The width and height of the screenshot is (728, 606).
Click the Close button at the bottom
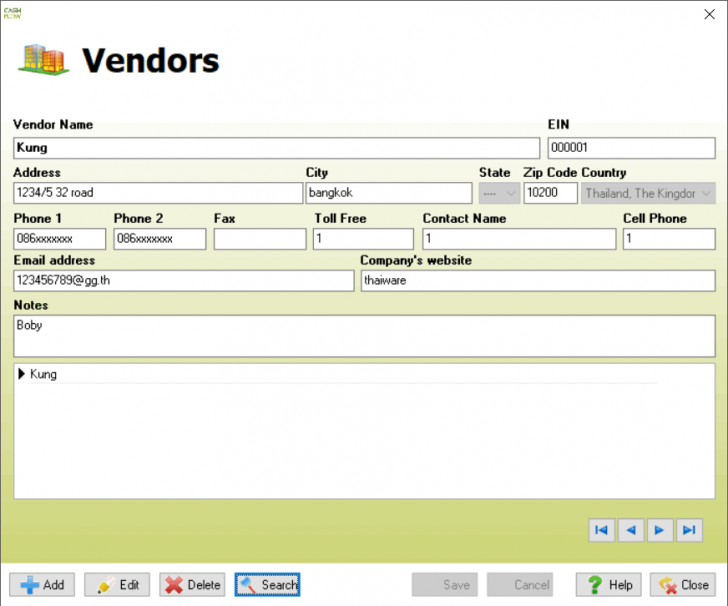pyautogui.click(x=682, y=585)
